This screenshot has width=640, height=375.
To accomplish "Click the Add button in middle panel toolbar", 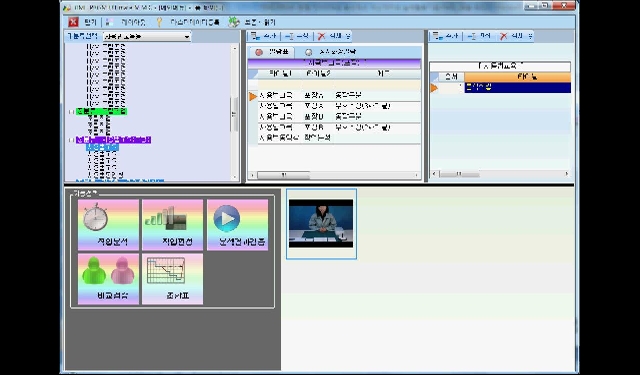I will pyautogui.click(x=264, y=36).
